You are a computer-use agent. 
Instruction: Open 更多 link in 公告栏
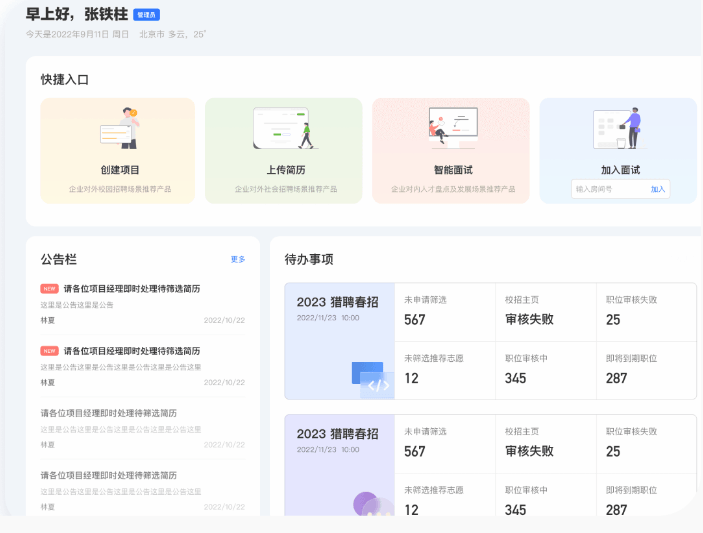point(238,259)
